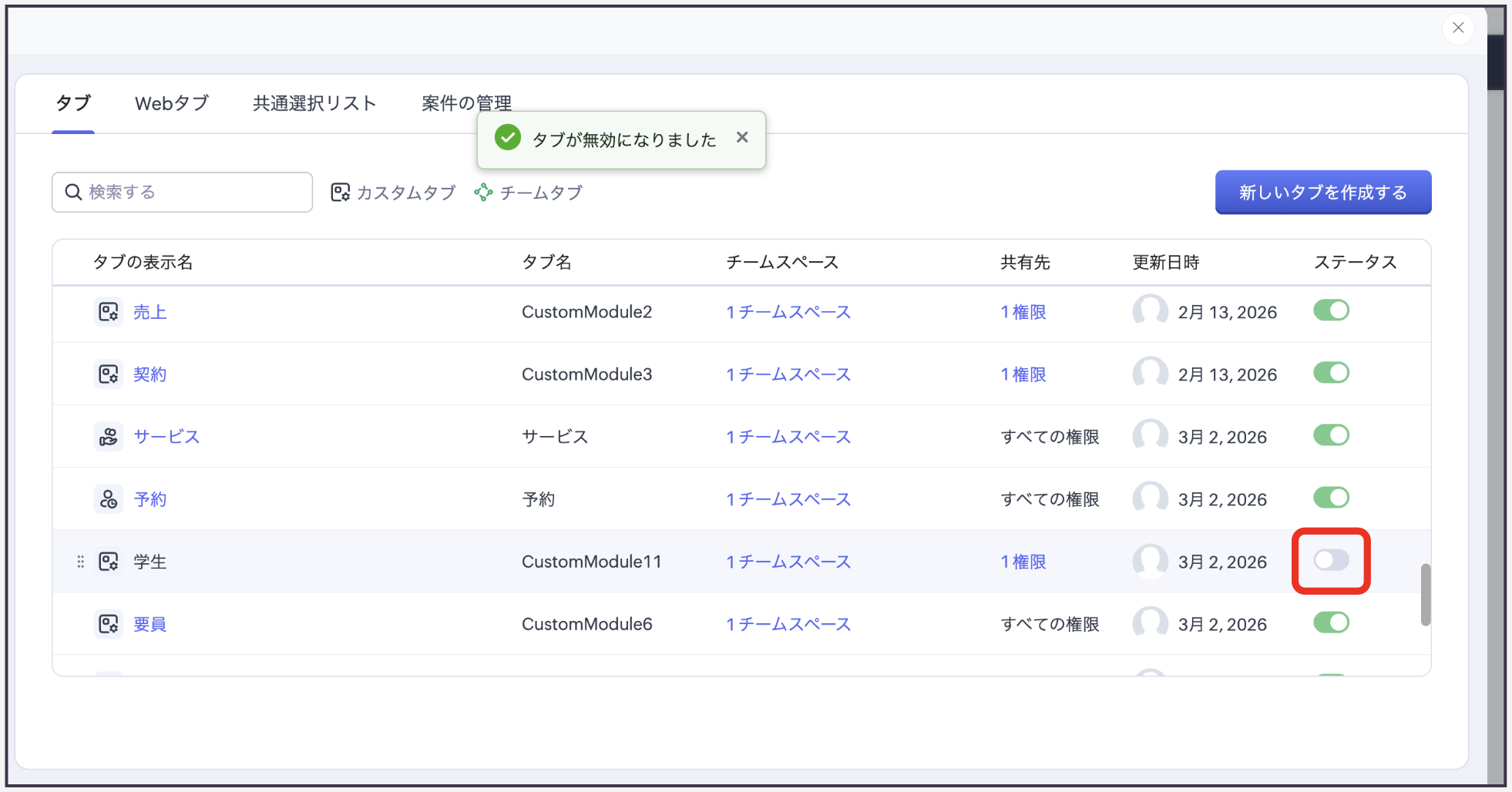This screenshot has width=1512, height=792.
Task: Open 1チームスペース link in 予約 row
Action: tap(788, 499)
